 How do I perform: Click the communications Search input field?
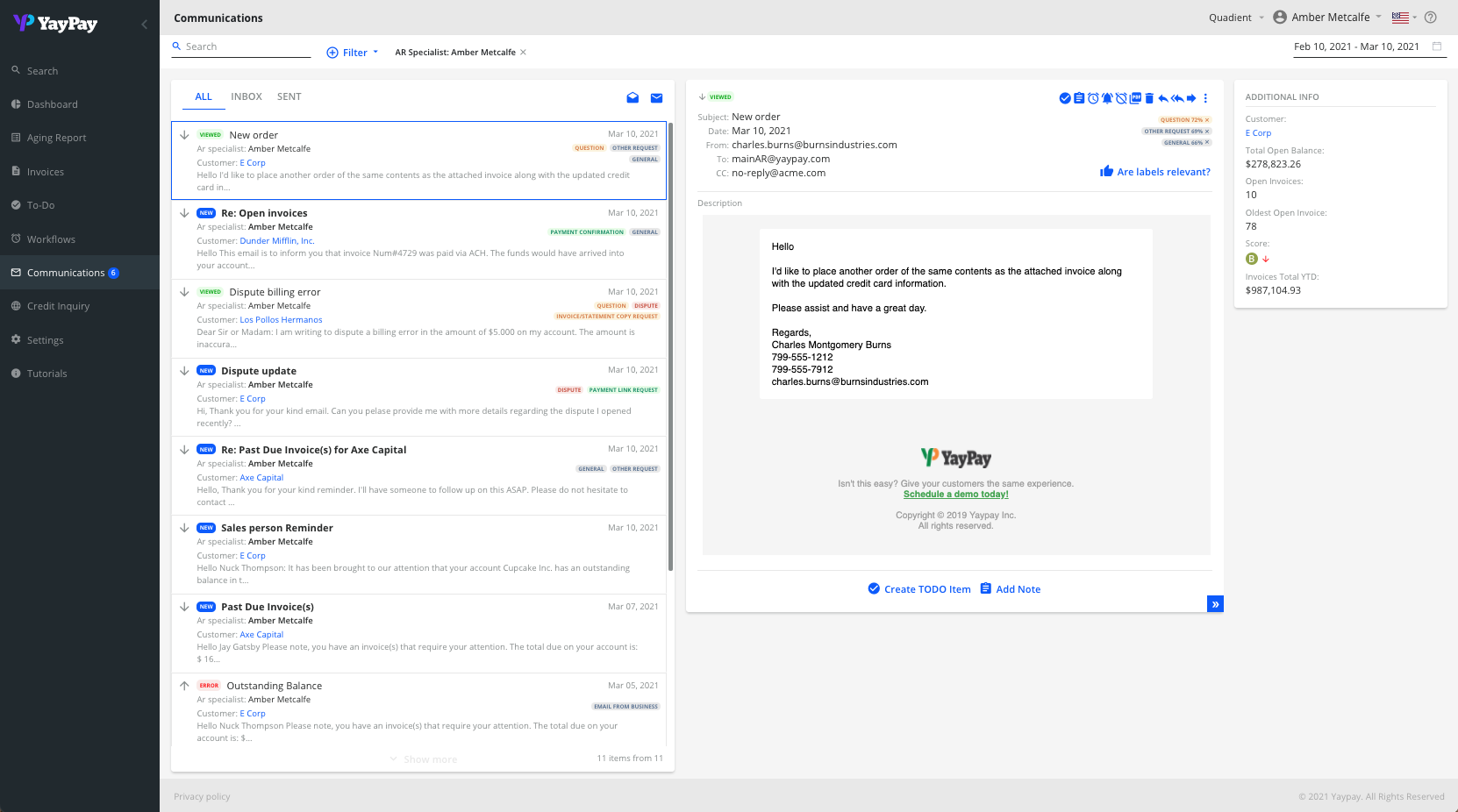246,46
